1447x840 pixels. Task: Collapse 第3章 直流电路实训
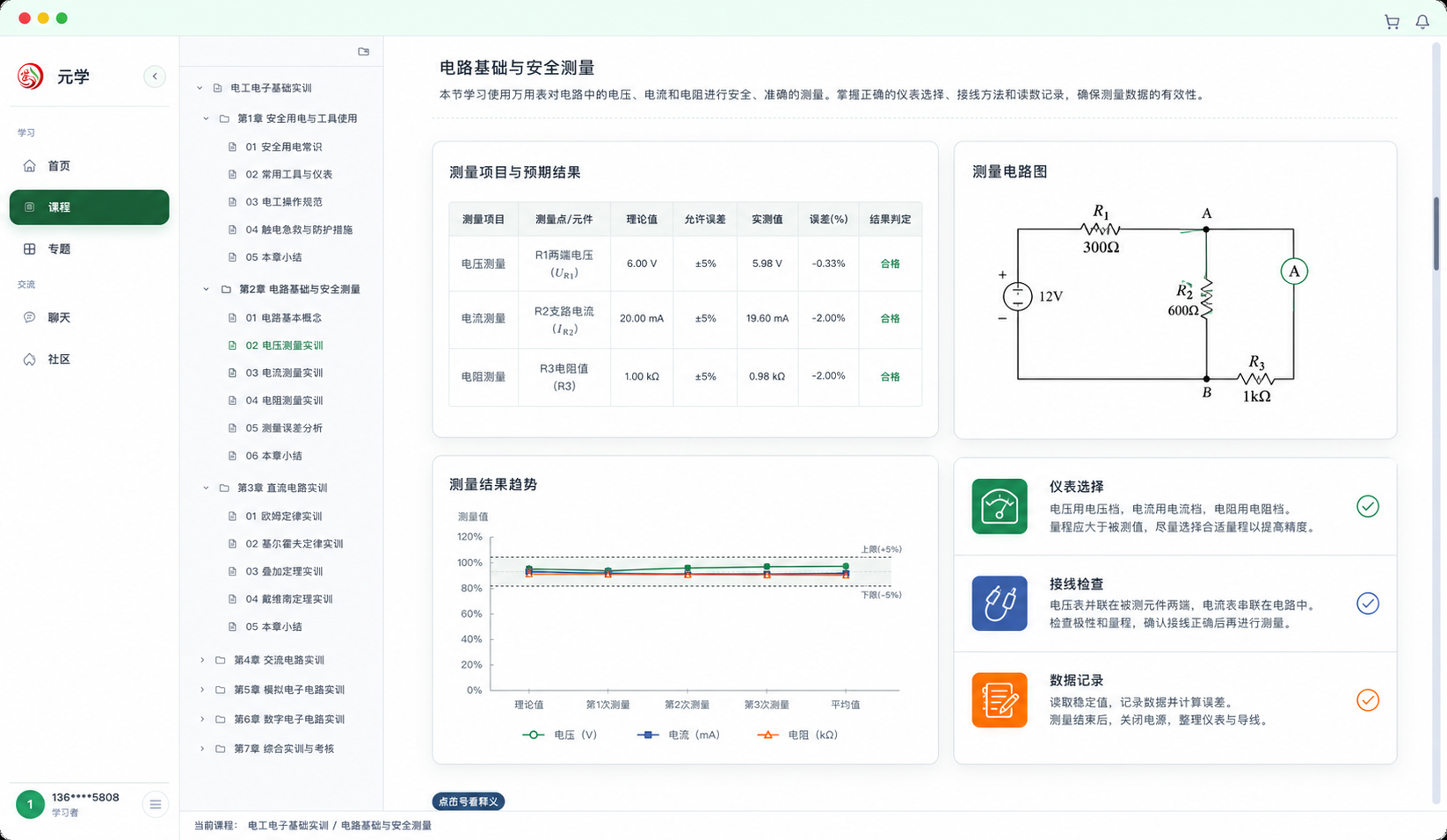click(207, 488)
